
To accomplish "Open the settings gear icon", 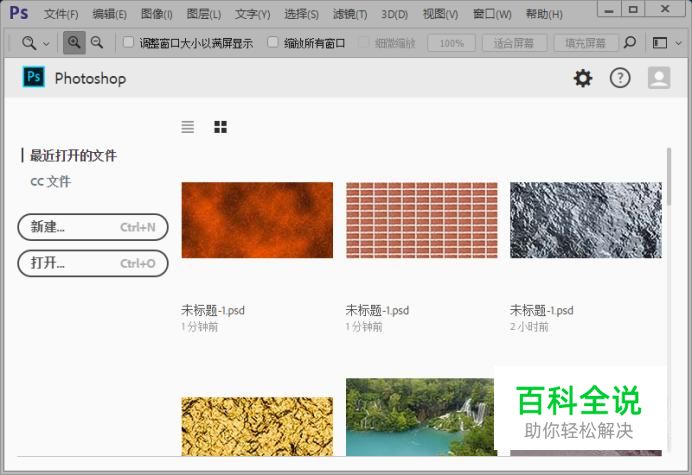I will (583, 78).
